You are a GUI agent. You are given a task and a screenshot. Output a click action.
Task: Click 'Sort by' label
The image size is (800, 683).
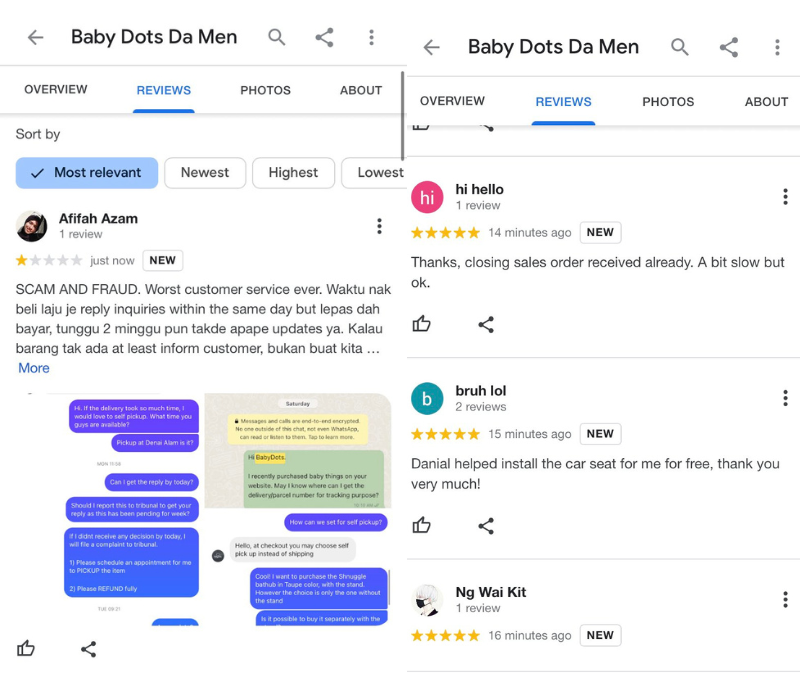coord(38,134)
